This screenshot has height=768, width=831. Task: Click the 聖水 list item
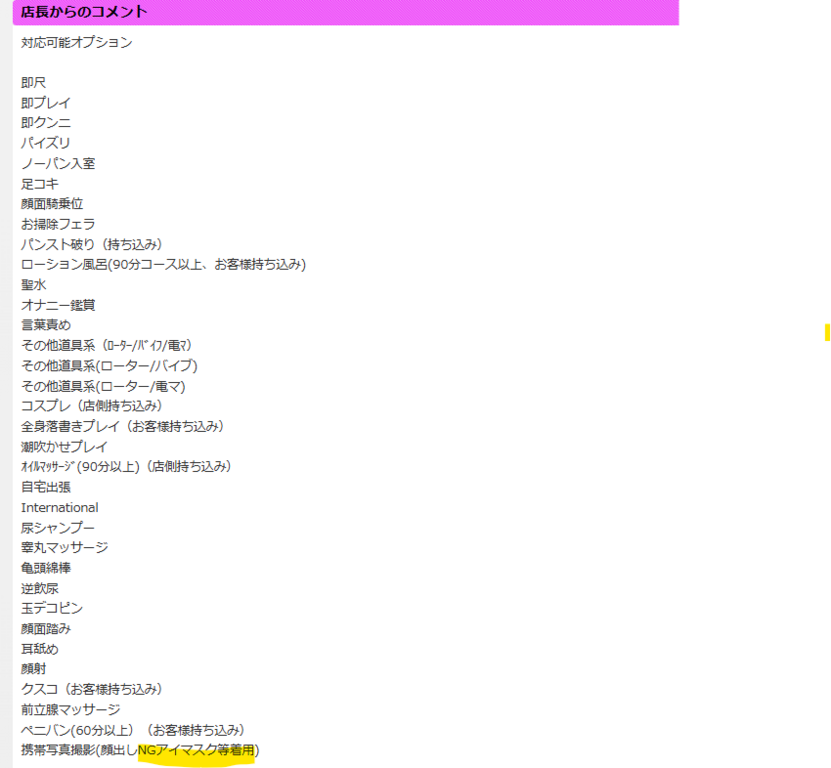(34, 285)
